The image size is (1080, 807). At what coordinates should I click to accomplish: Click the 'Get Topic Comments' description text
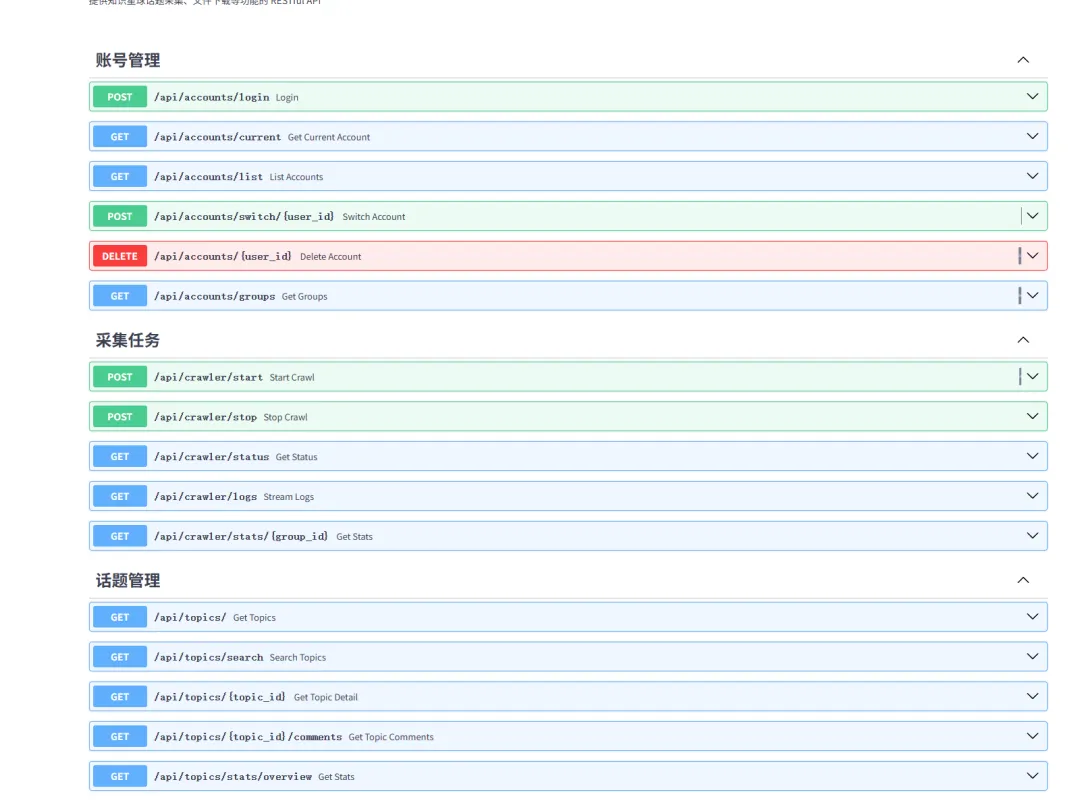click(x=391, y=737)
